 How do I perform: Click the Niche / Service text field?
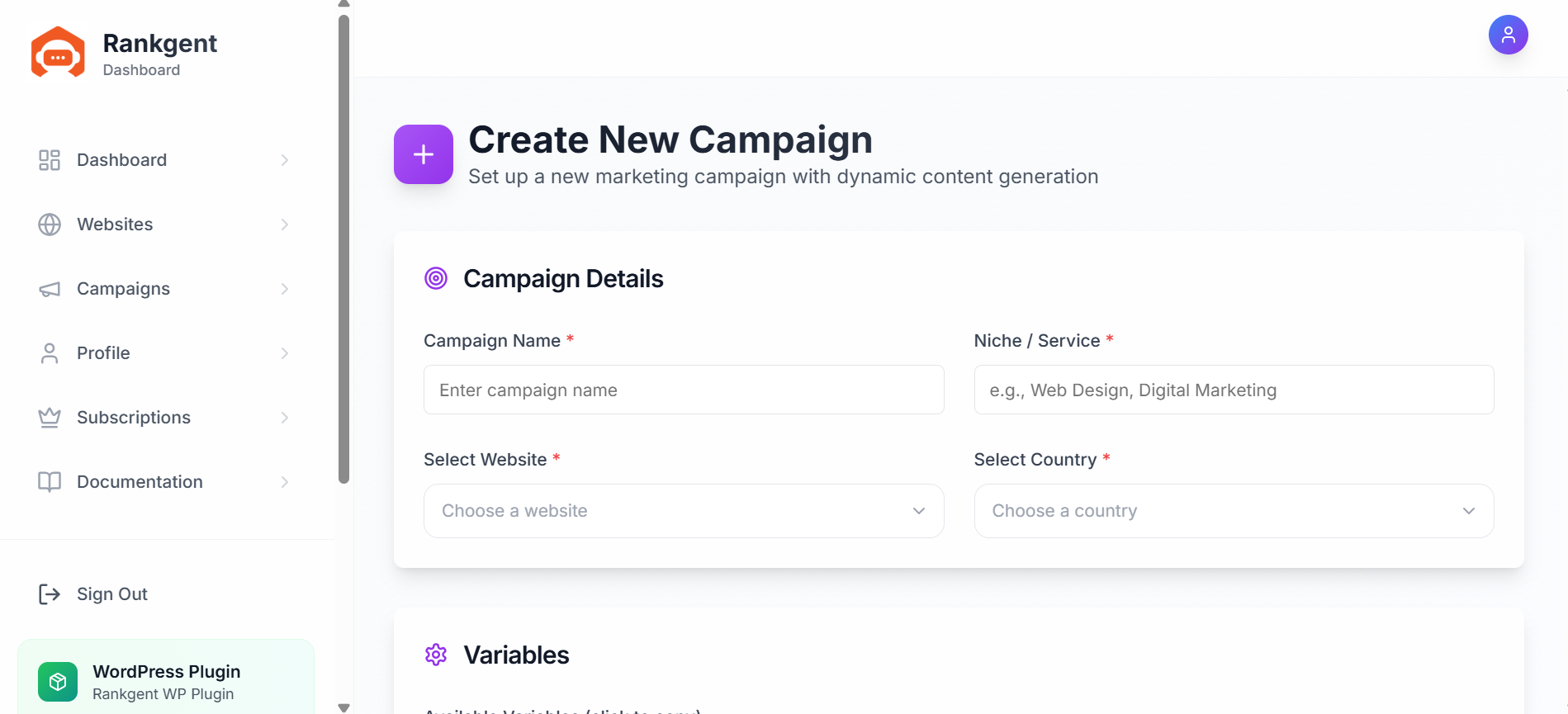click(x=1234, y=390)
